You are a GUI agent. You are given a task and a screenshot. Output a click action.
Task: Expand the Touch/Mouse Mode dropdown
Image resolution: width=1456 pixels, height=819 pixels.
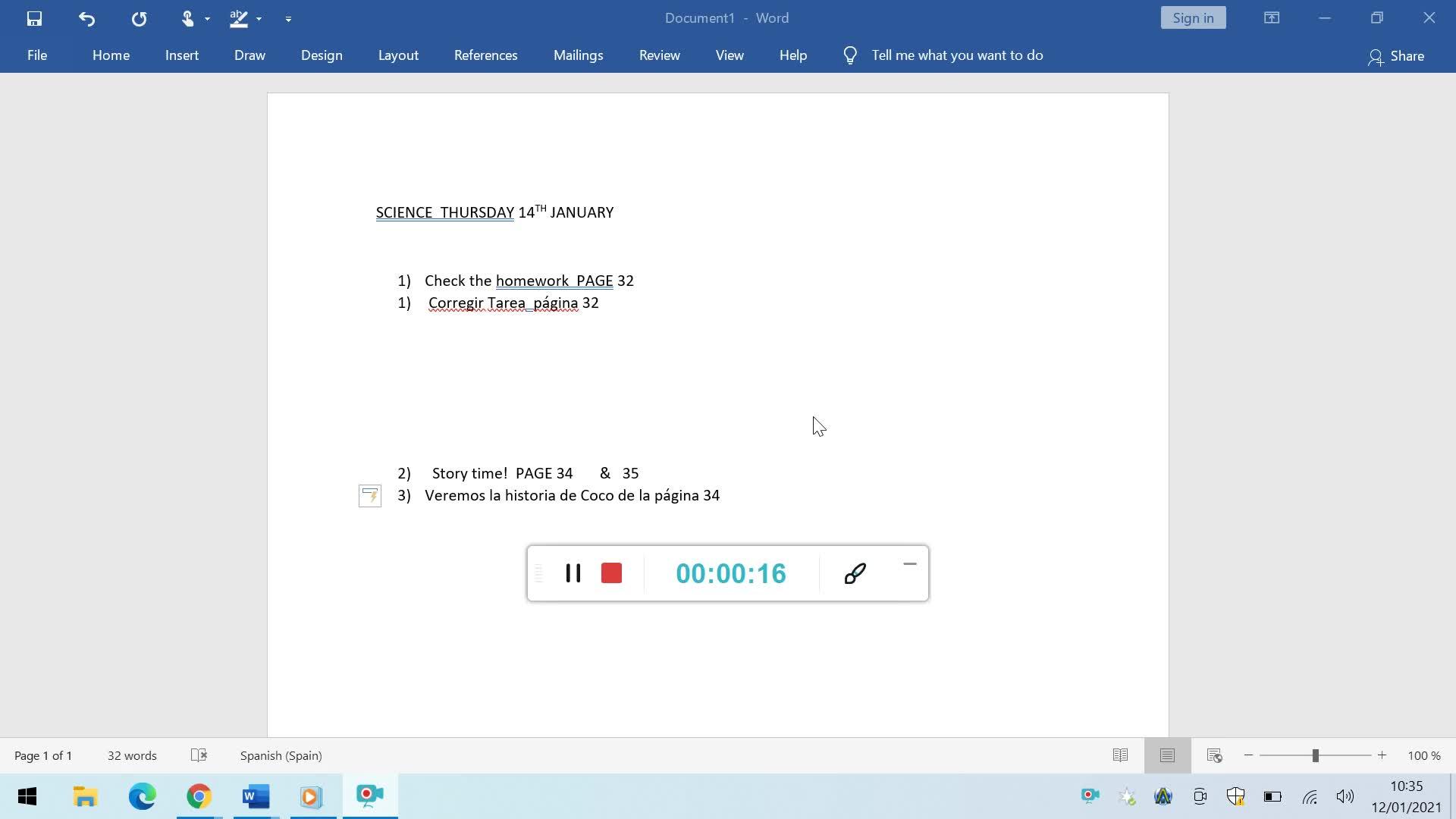coord(207,18)
